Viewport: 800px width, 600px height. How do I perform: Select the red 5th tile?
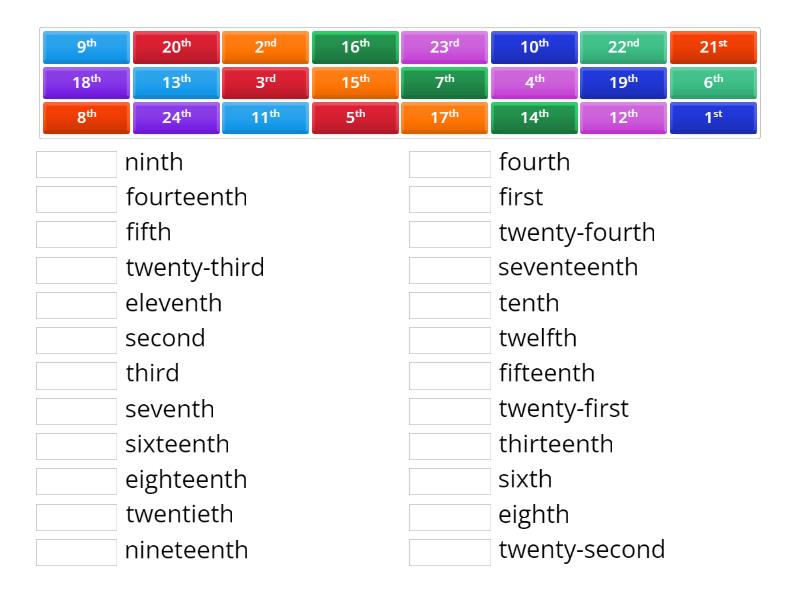[x=354, y=118]
